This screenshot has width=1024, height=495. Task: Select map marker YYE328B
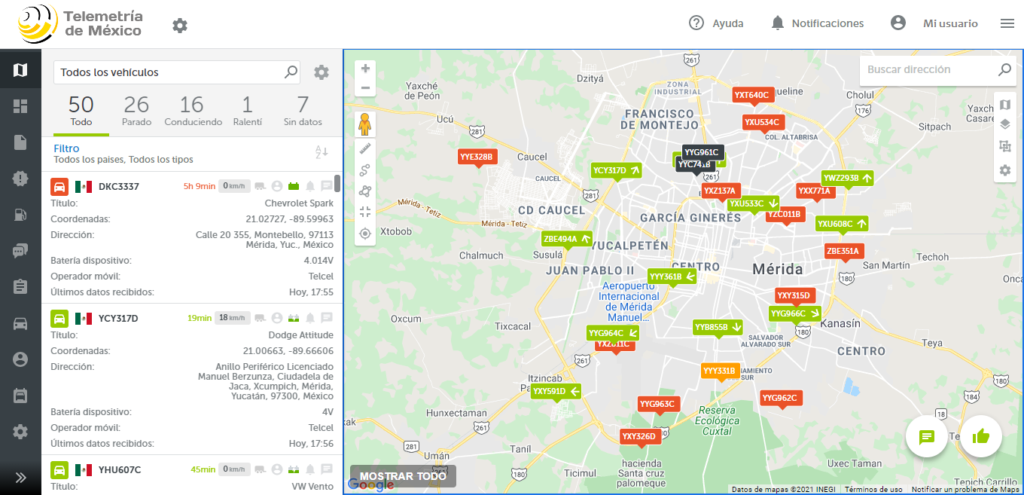tap(478, 157)
